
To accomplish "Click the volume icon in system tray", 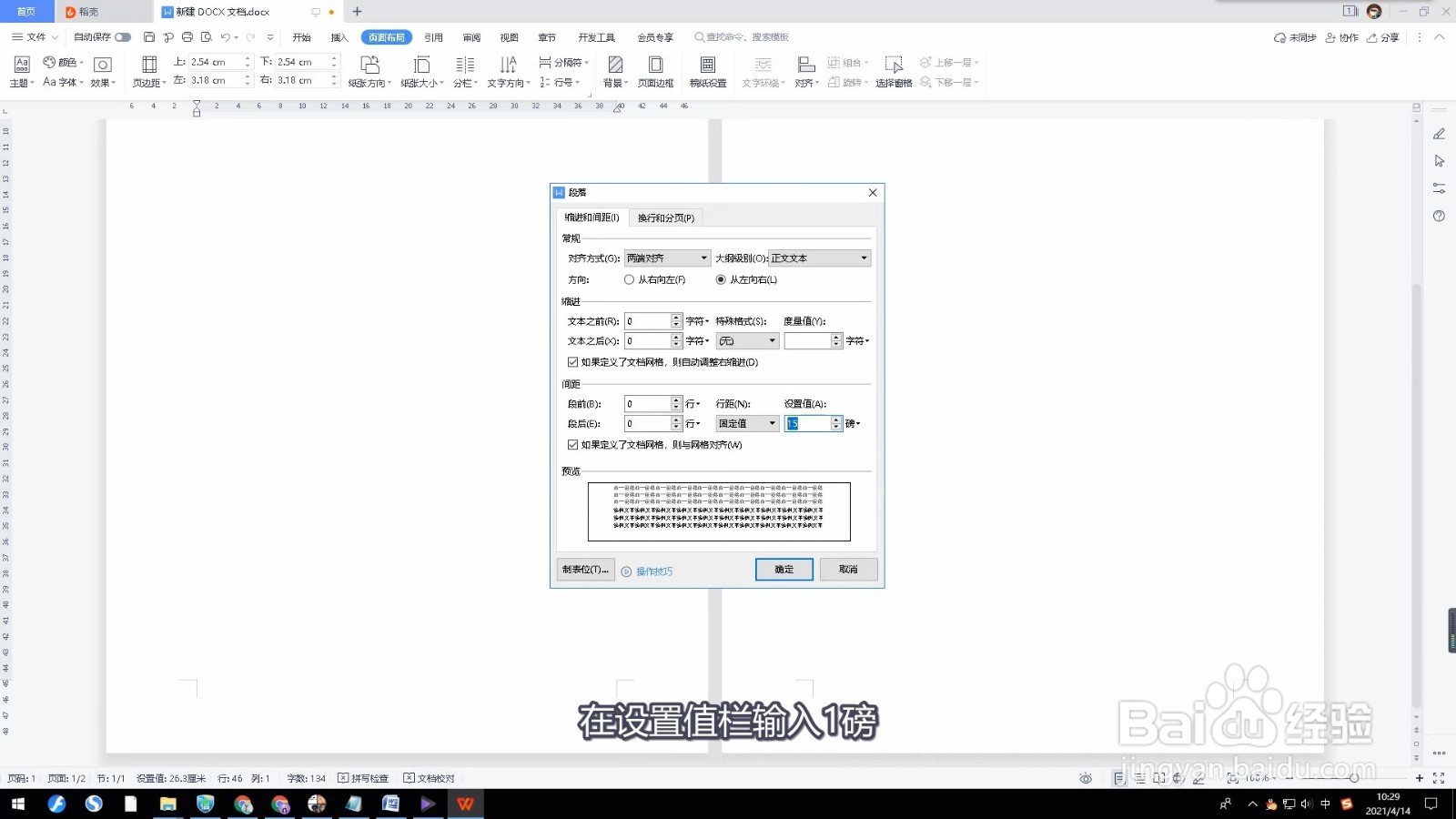I will (x=1307, y=804).
